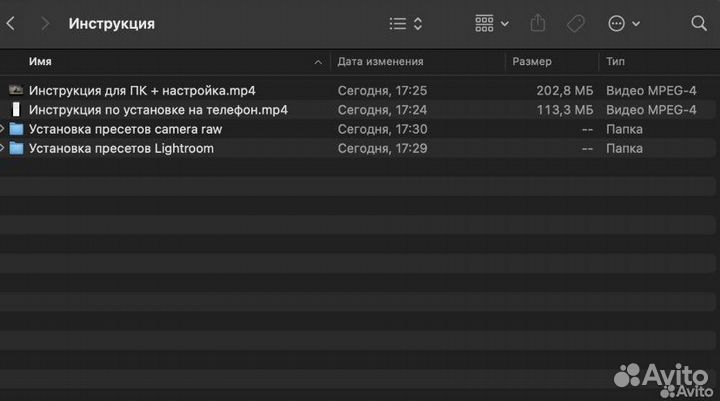Click the search magnifier icon
The width and height of the screenshot is (720, 401).
pos(699,23)
